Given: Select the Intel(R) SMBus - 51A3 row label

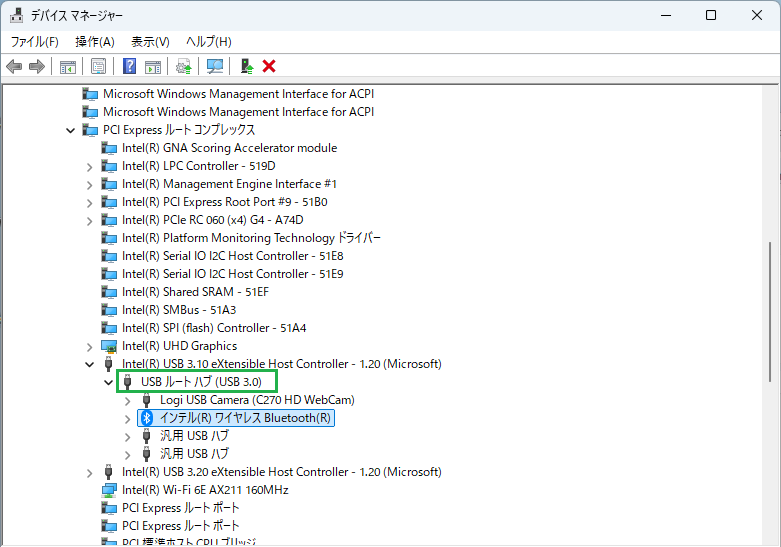Looking at the screenshot, I should (x=179, y=310).
